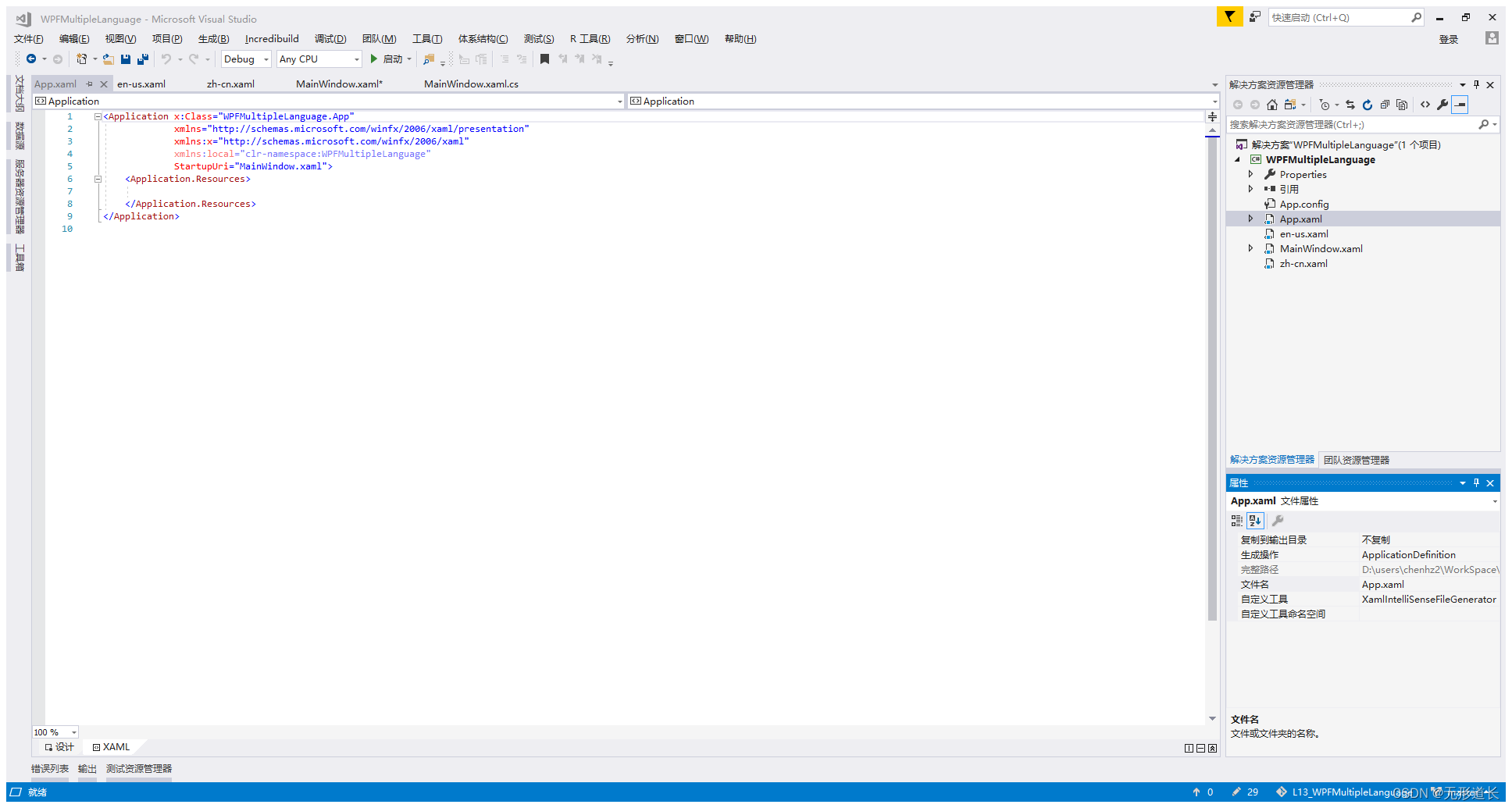Viewport: 1512px width, 808px height.
Task: Switch to the MainWindow.xaml.cs tab
Action: 471,84
